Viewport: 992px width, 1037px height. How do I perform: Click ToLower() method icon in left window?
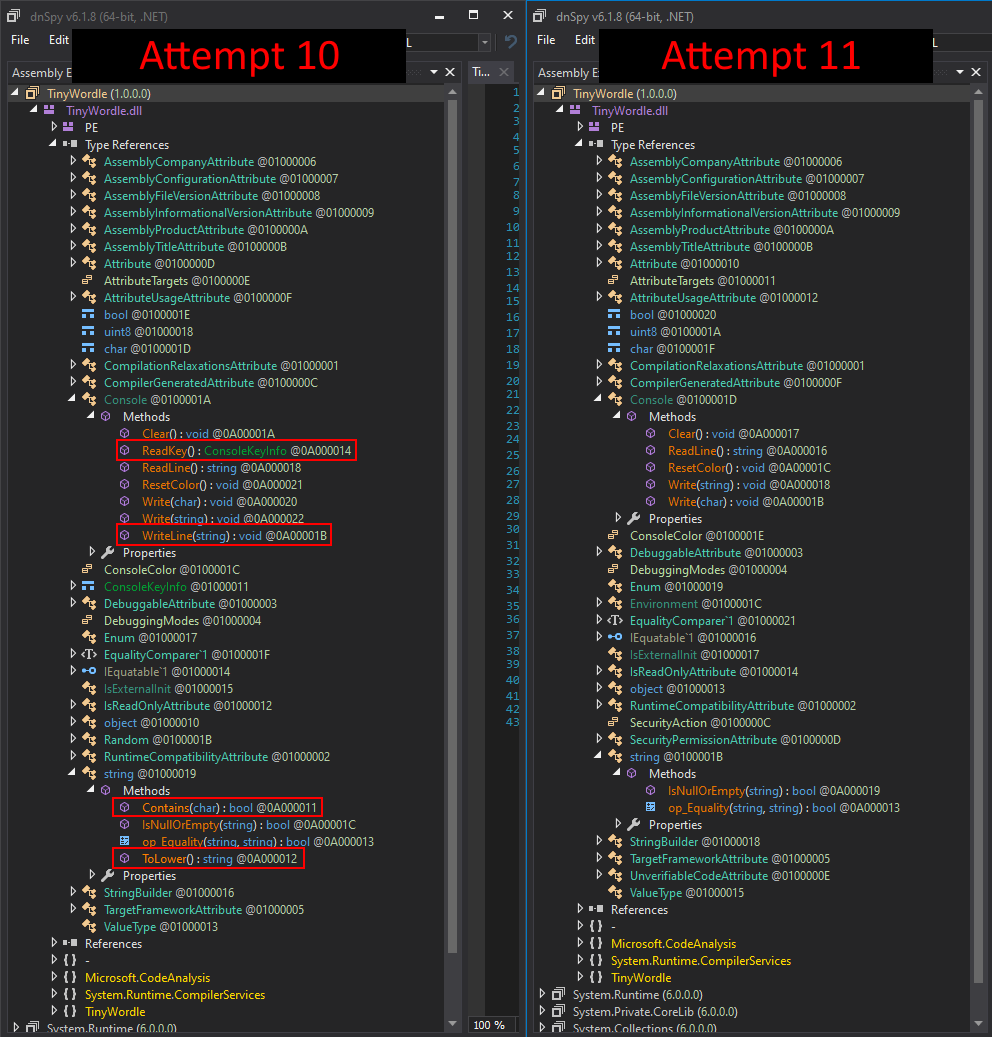[124, 858]
